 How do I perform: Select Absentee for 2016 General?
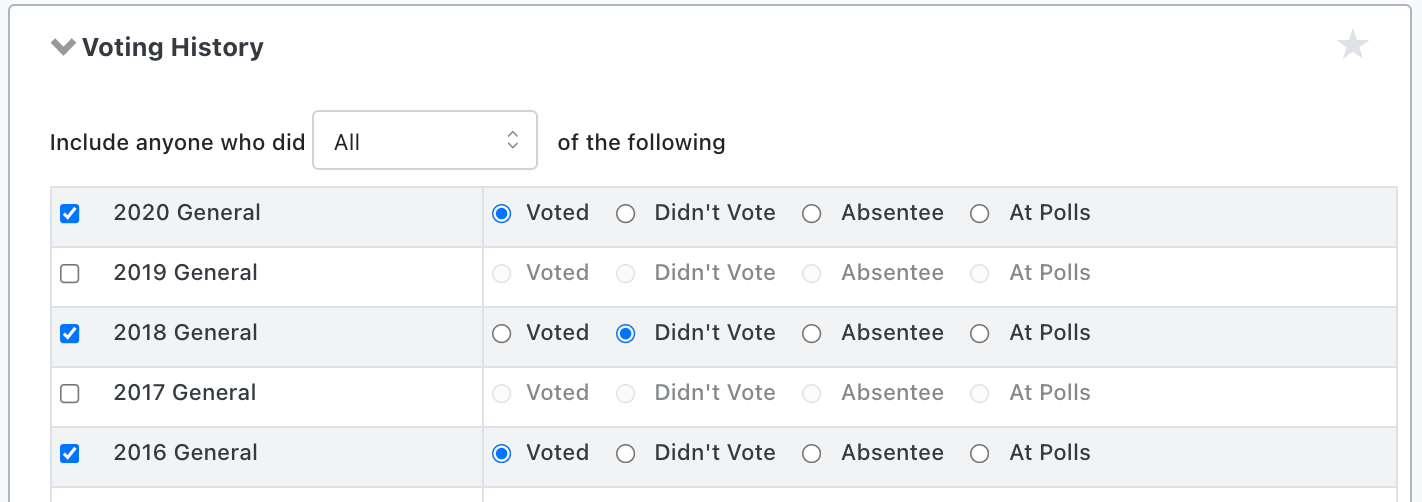[x=812, y=453]
